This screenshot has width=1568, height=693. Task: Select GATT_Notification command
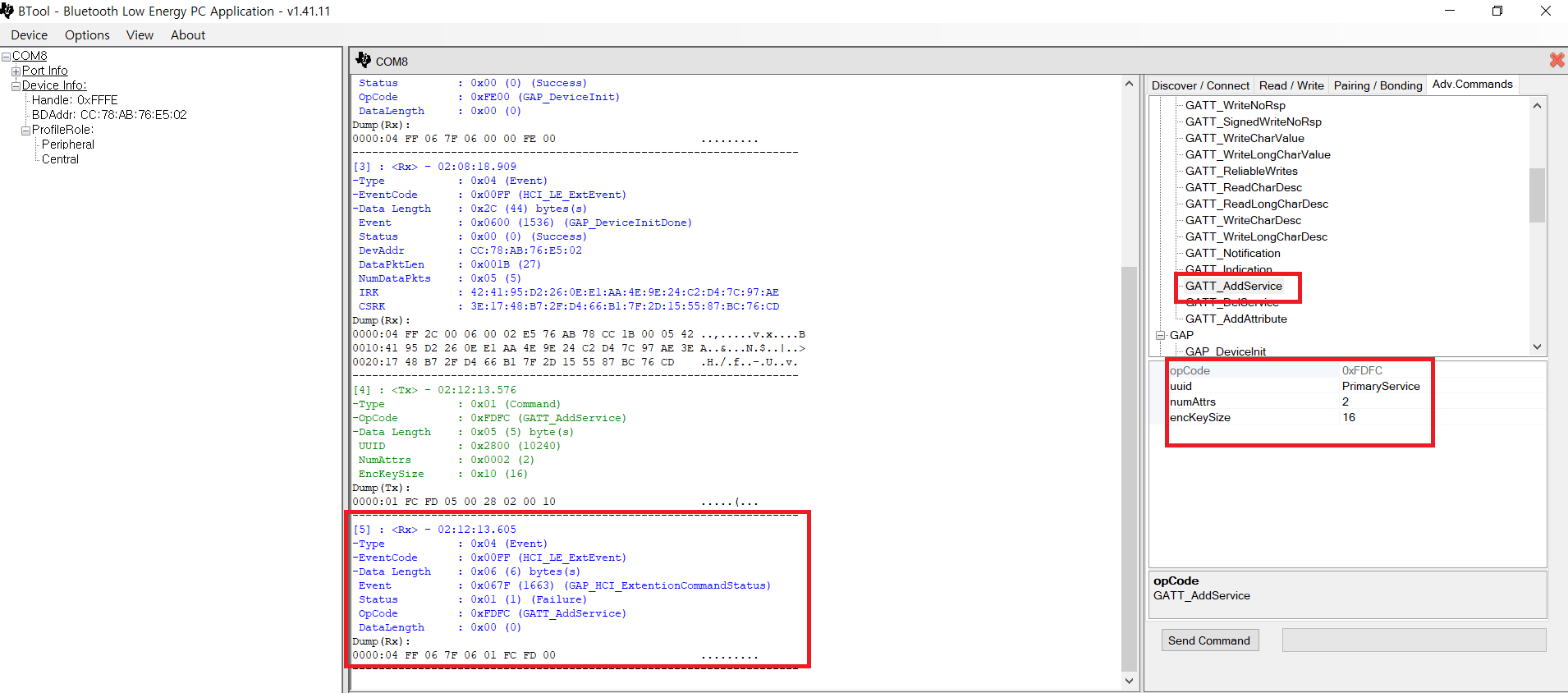click(1233, 253)
